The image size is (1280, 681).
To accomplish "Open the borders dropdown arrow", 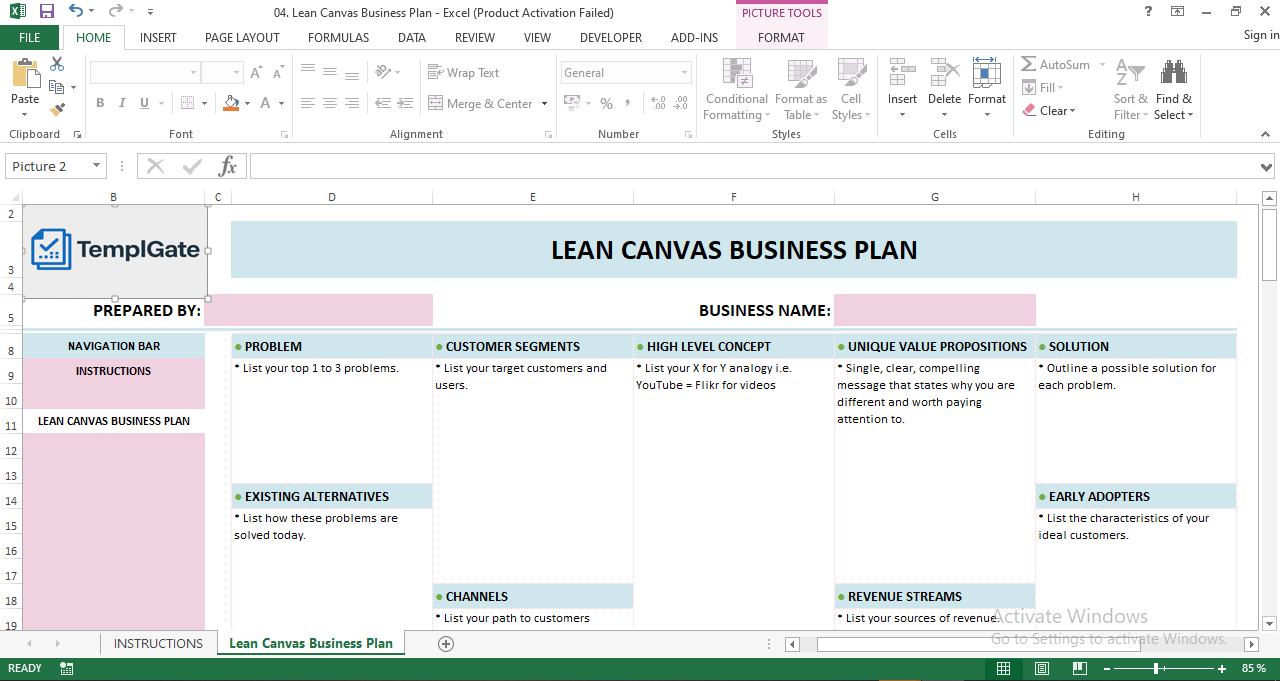I will click(x=204, y=103).
